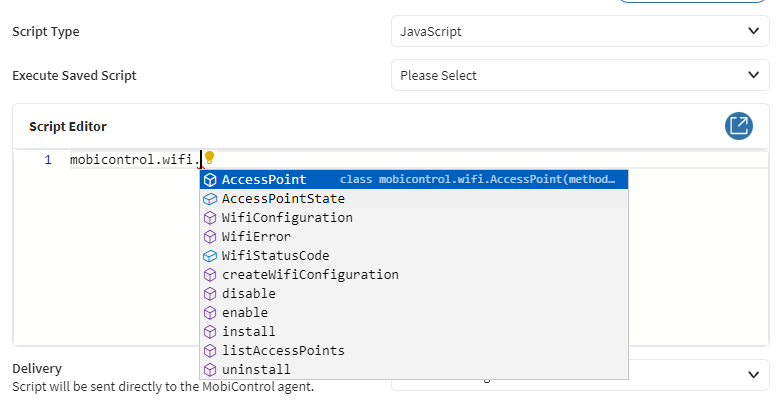Screen dimensions: 776x403
Task: Click the WifiStatusCode suggestion icon
Action: tap(210, 256)
